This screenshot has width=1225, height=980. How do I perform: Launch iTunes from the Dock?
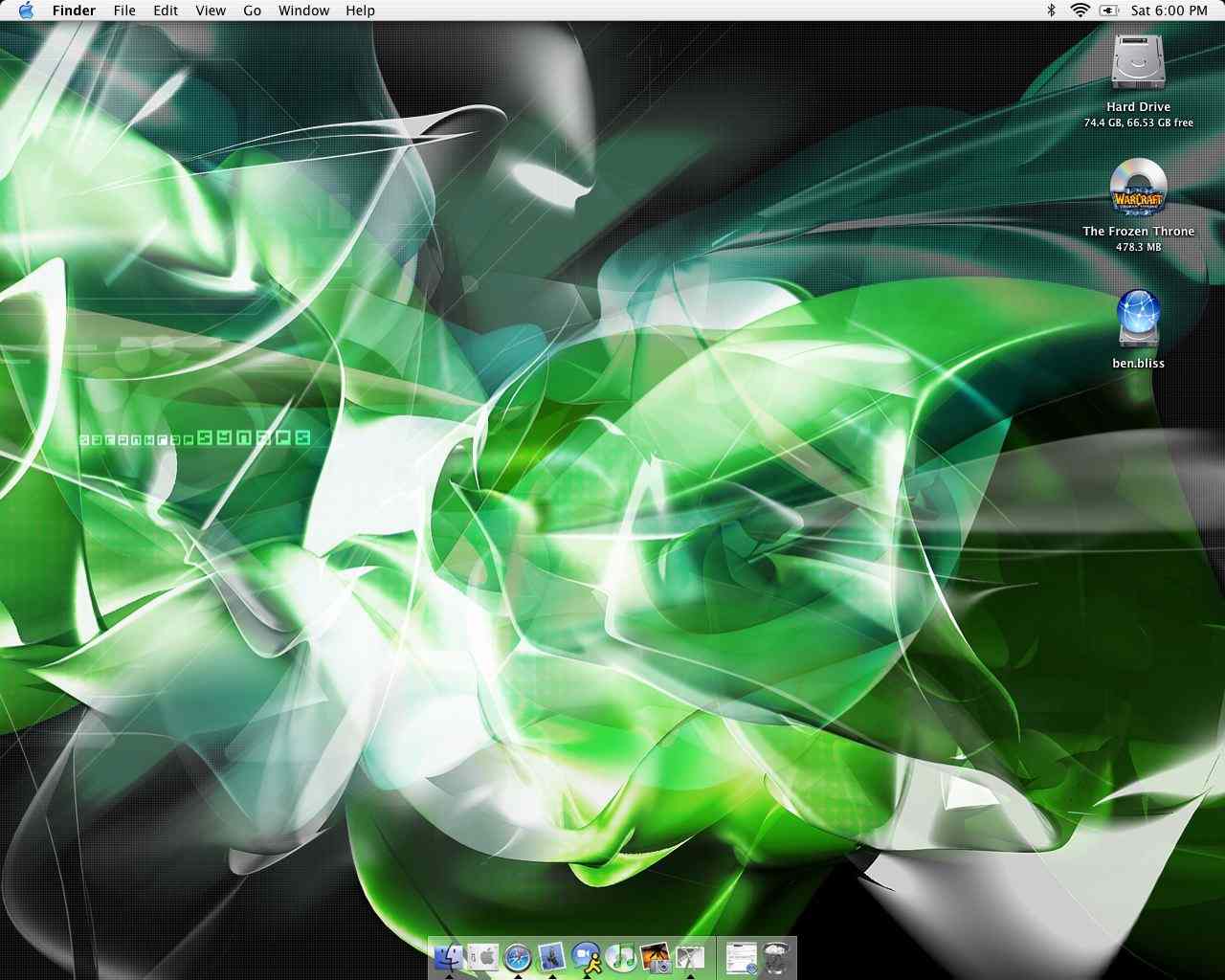click(621, 956)
